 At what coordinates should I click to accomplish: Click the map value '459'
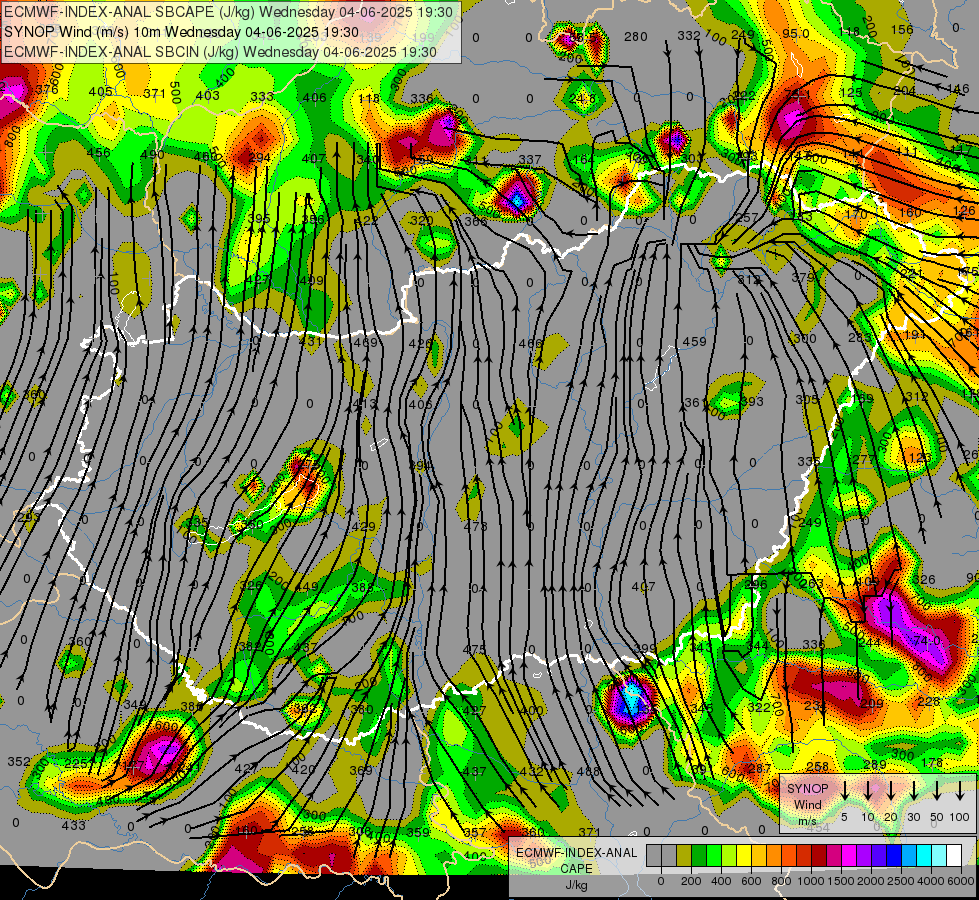click(694, 342)
